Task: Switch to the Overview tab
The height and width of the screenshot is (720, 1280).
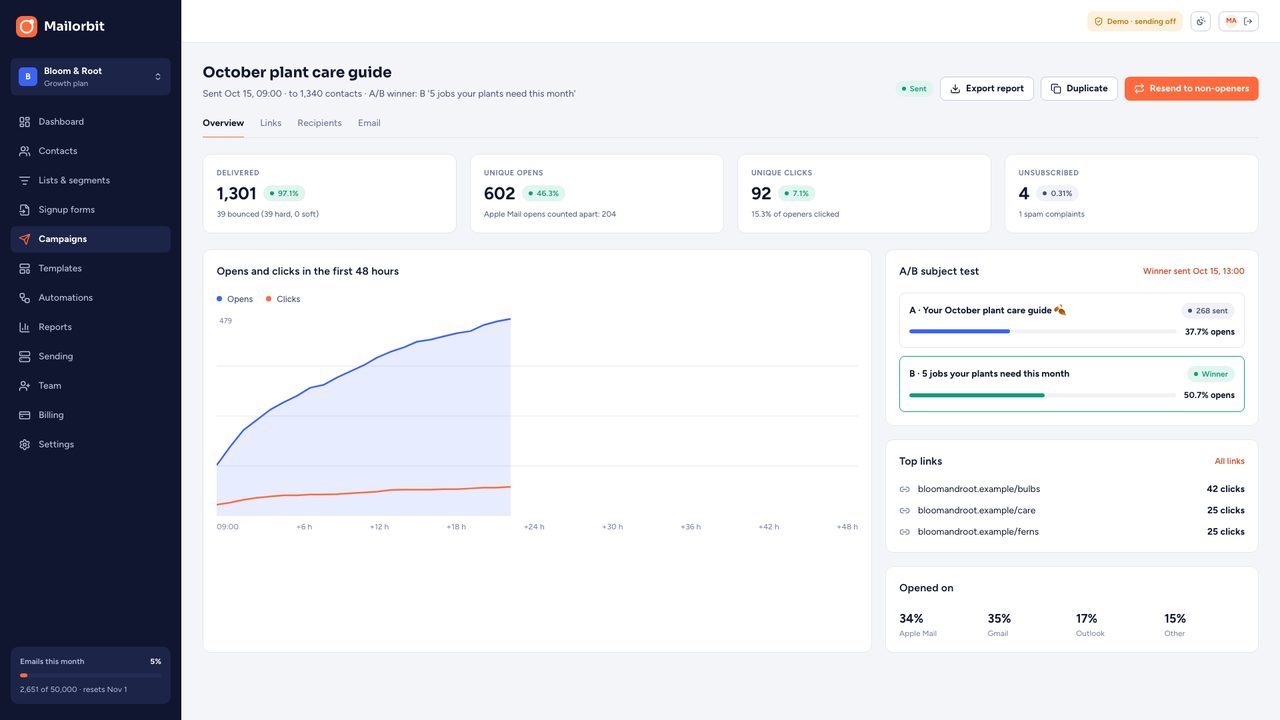Action: (223, 123)
